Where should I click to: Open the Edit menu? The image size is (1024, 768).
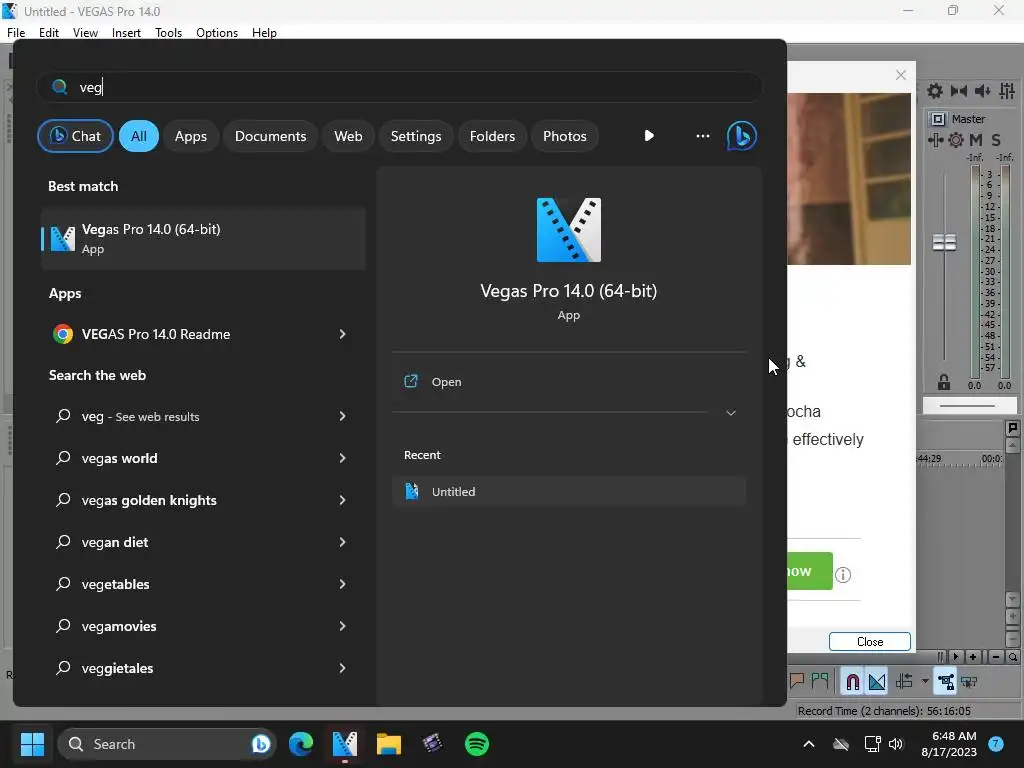[x=49, y=33]
